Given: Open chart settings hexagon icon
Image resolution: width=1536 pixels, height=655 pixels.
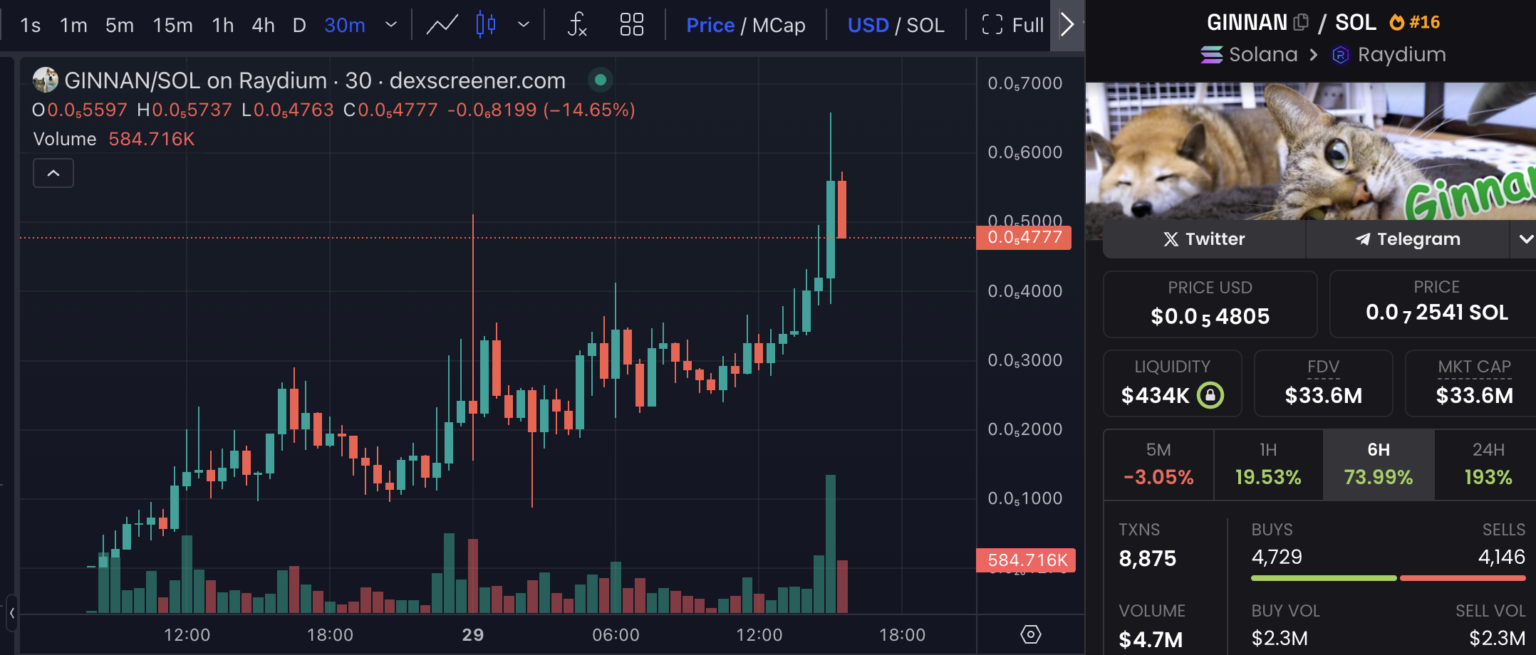Looking at the screenshot, I should 1031,634.
